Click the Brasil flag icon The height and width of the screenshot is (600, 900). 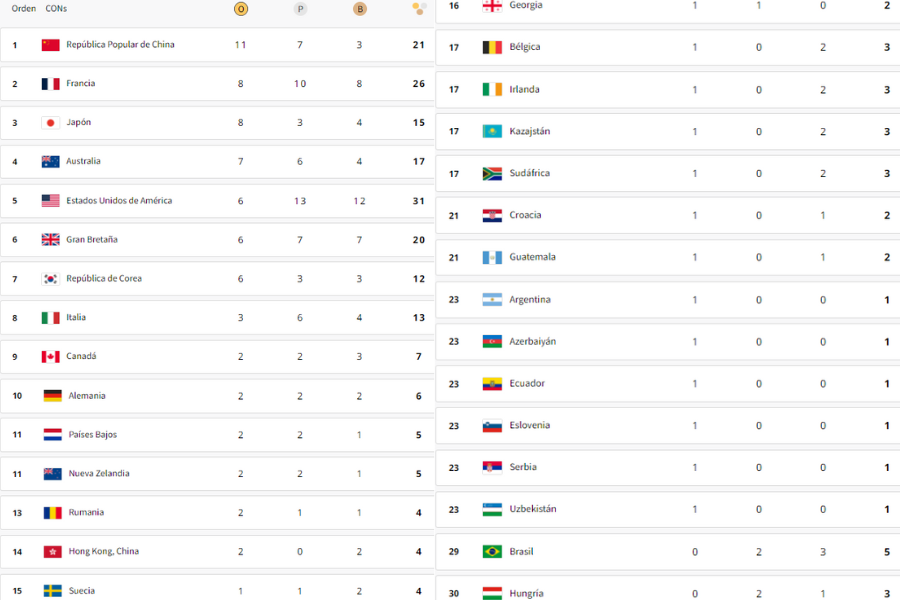click(x=492, y=552)
